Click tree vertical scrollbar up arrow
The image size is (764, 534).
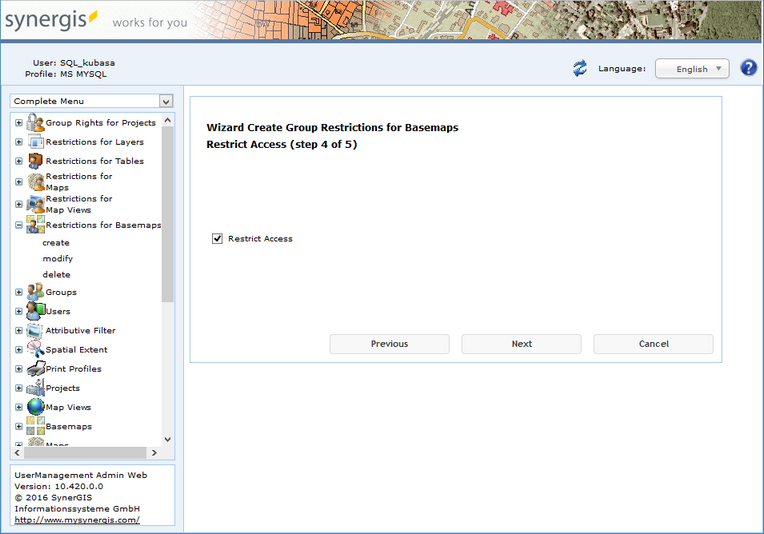[168, 120]
